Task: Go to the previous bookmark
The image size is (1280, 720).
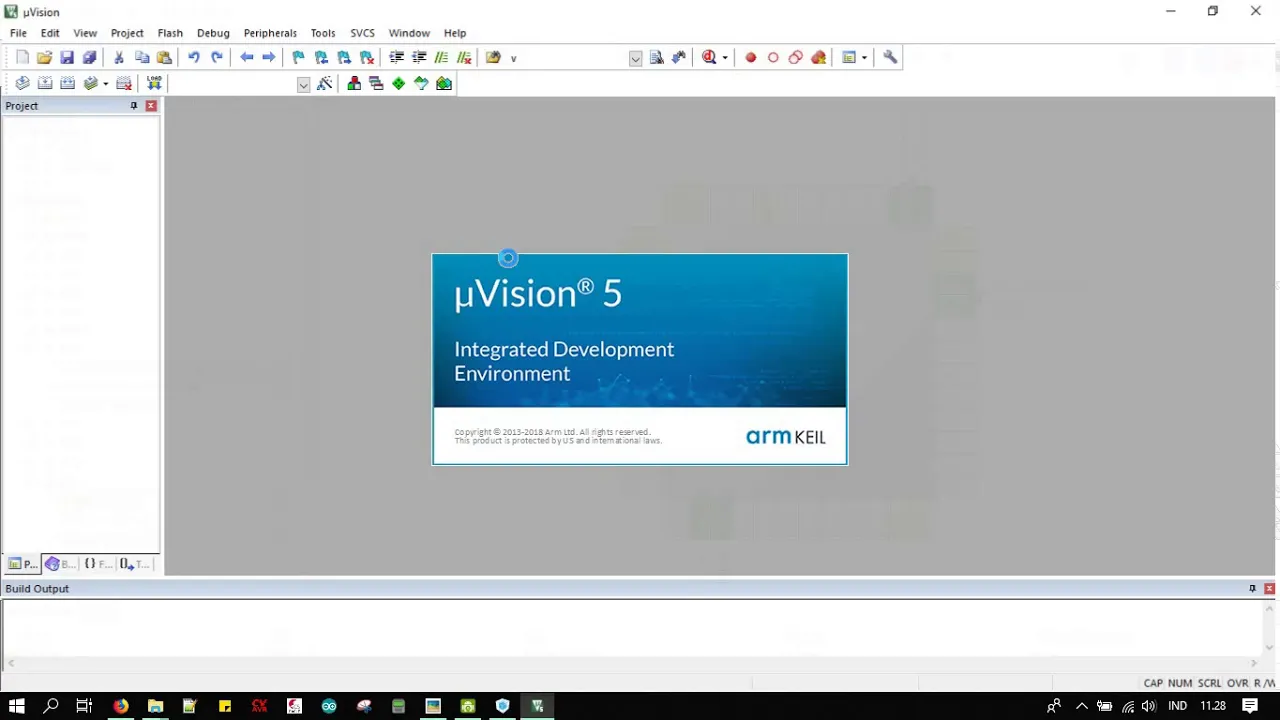Action: [x=321, y=58]
